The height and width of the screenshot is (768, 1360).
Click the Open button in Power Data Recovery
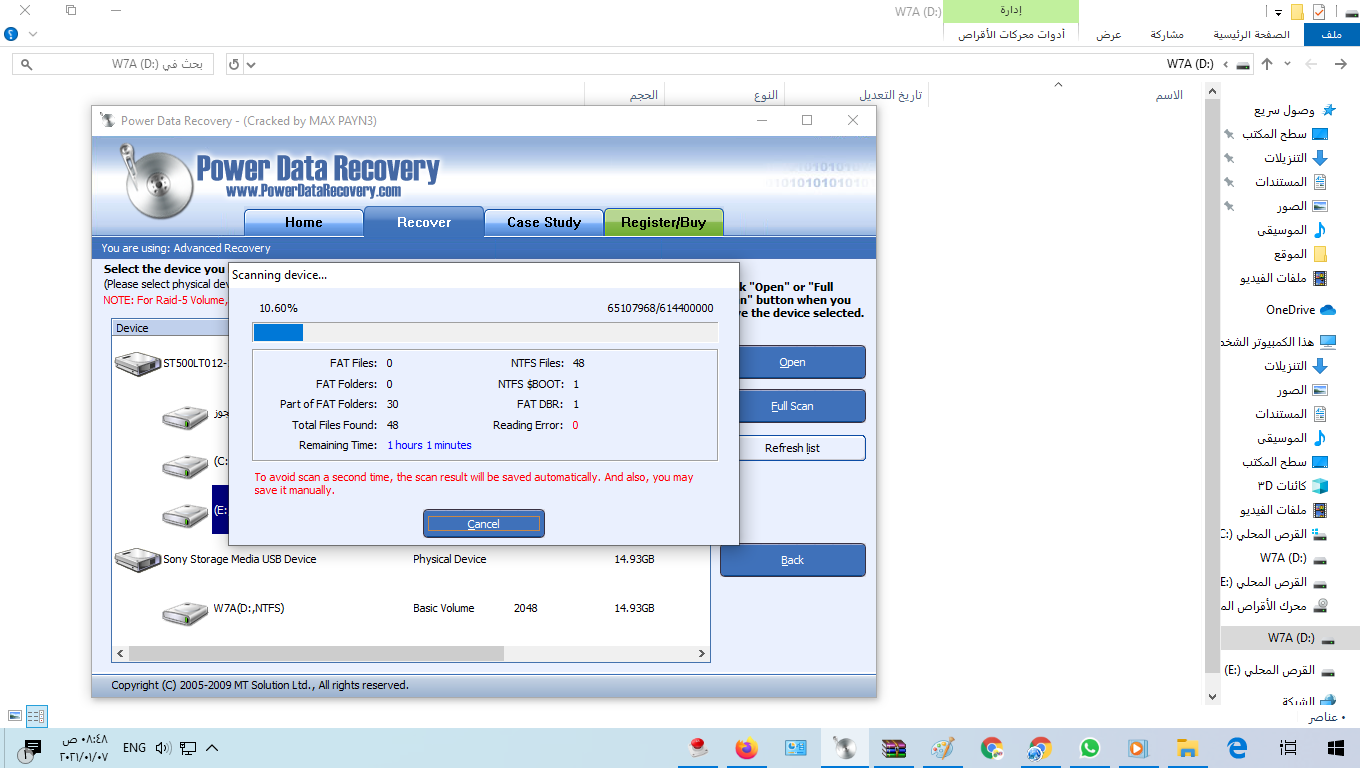[793, 362]
